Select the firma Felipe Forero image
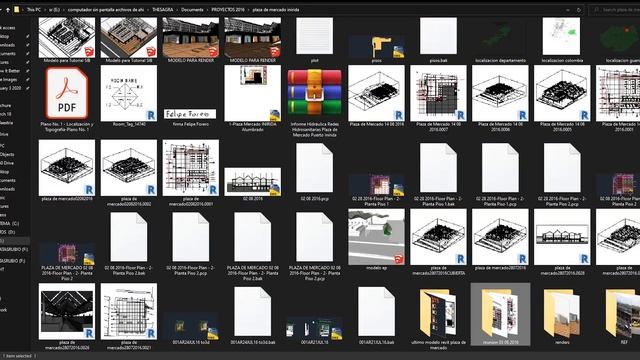The width and height of the screenshot is (640, 360). click(191, 114)
